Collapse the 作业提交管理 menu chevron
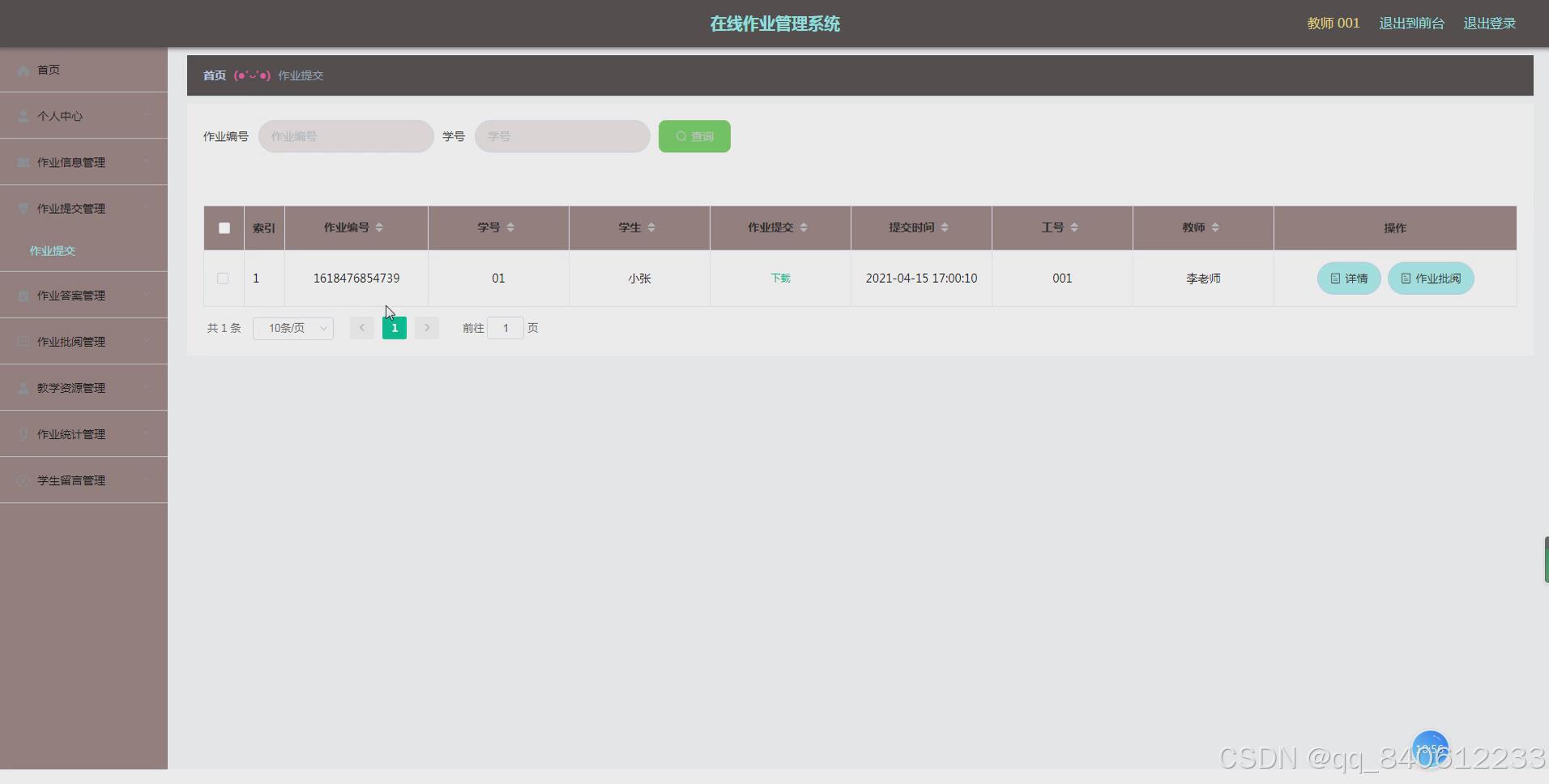This screenshot has width=1549, height=784. click(x=147, y=208)
